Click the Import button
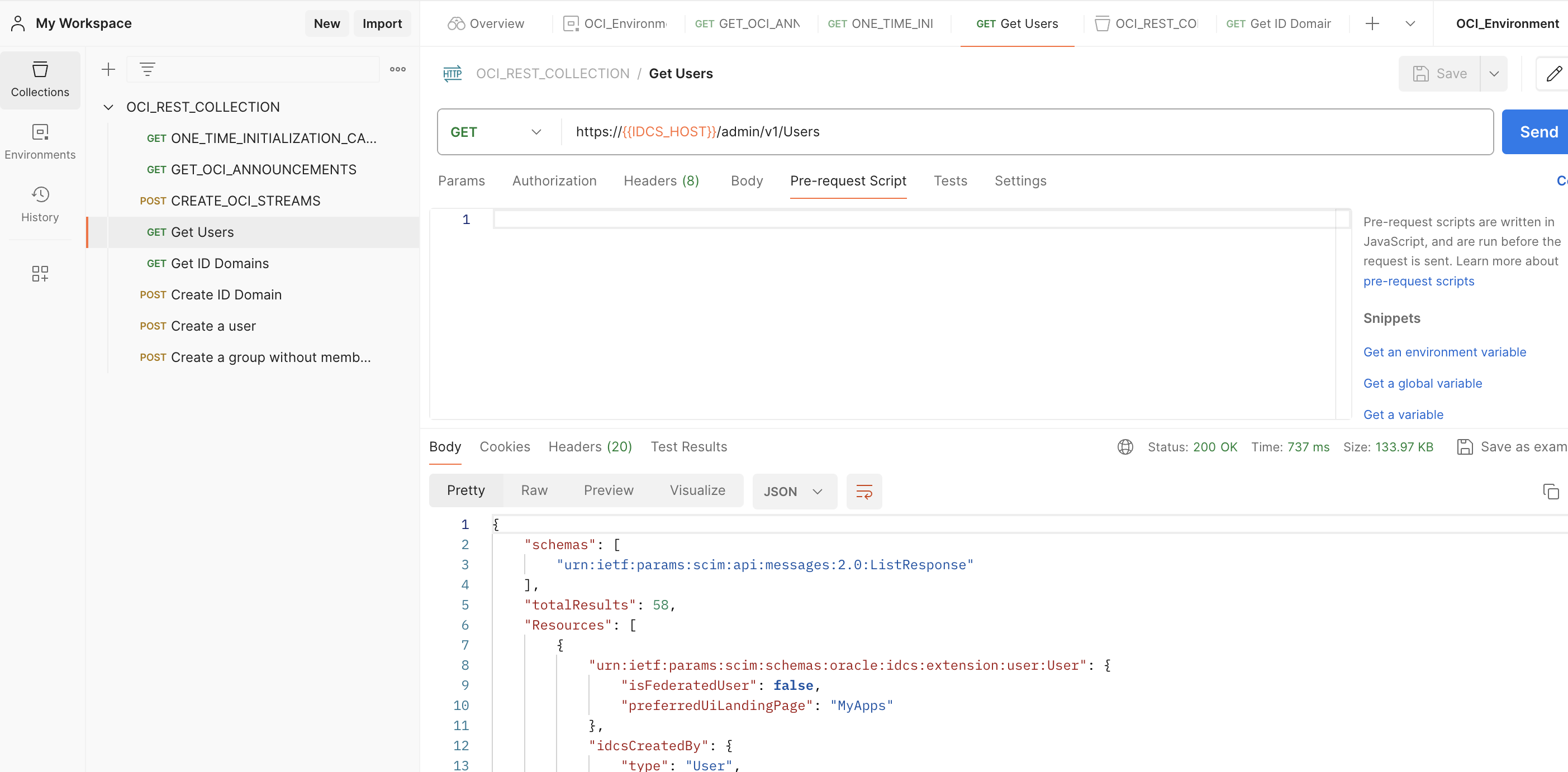The image size is (1568, 772). (382, 23)
